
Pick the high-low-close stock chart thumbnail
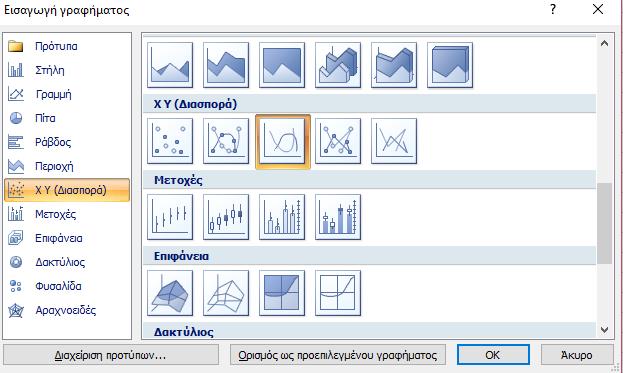(x=170, y=217)
